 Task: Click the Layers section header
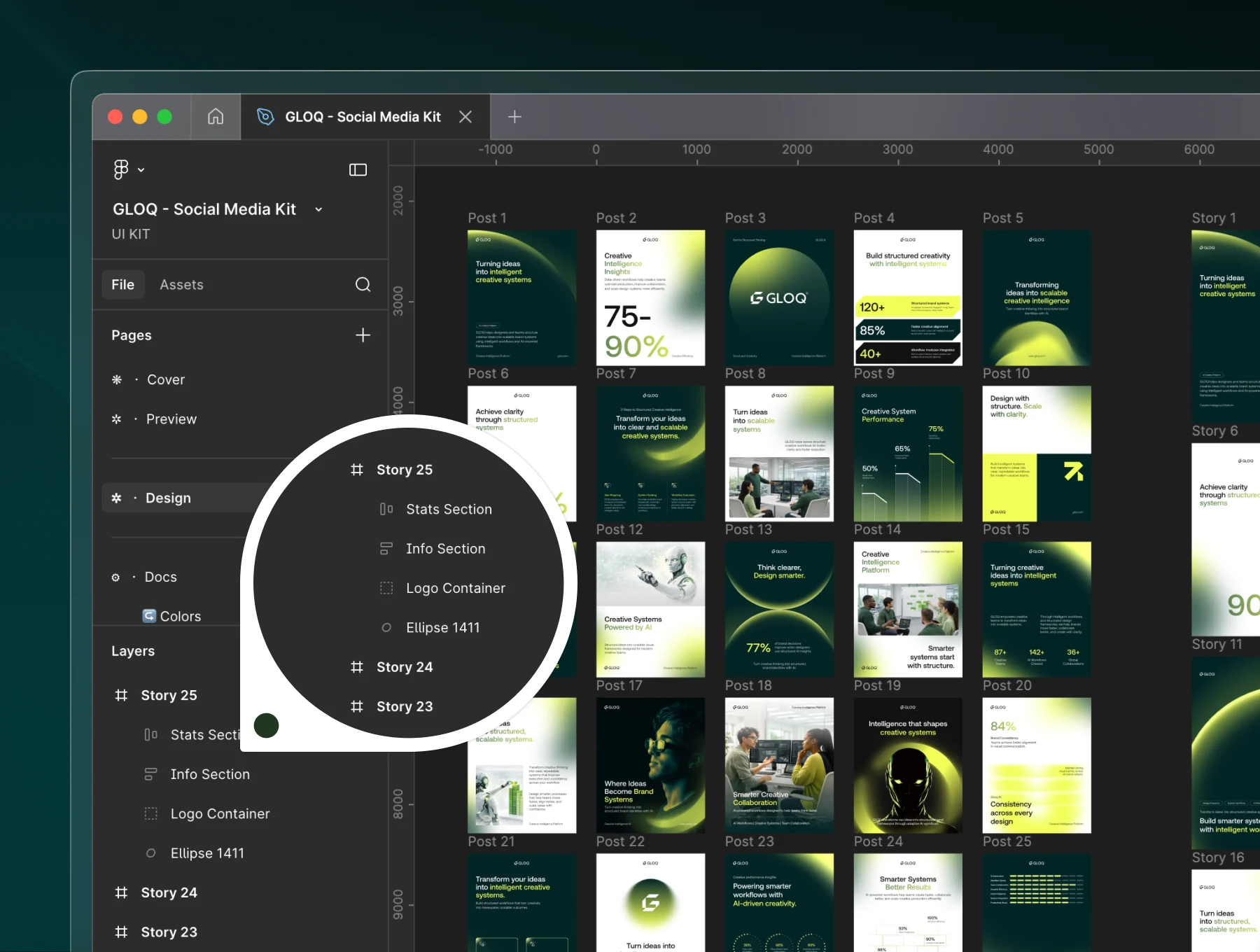pyautogui.click(x=133, y=651)
